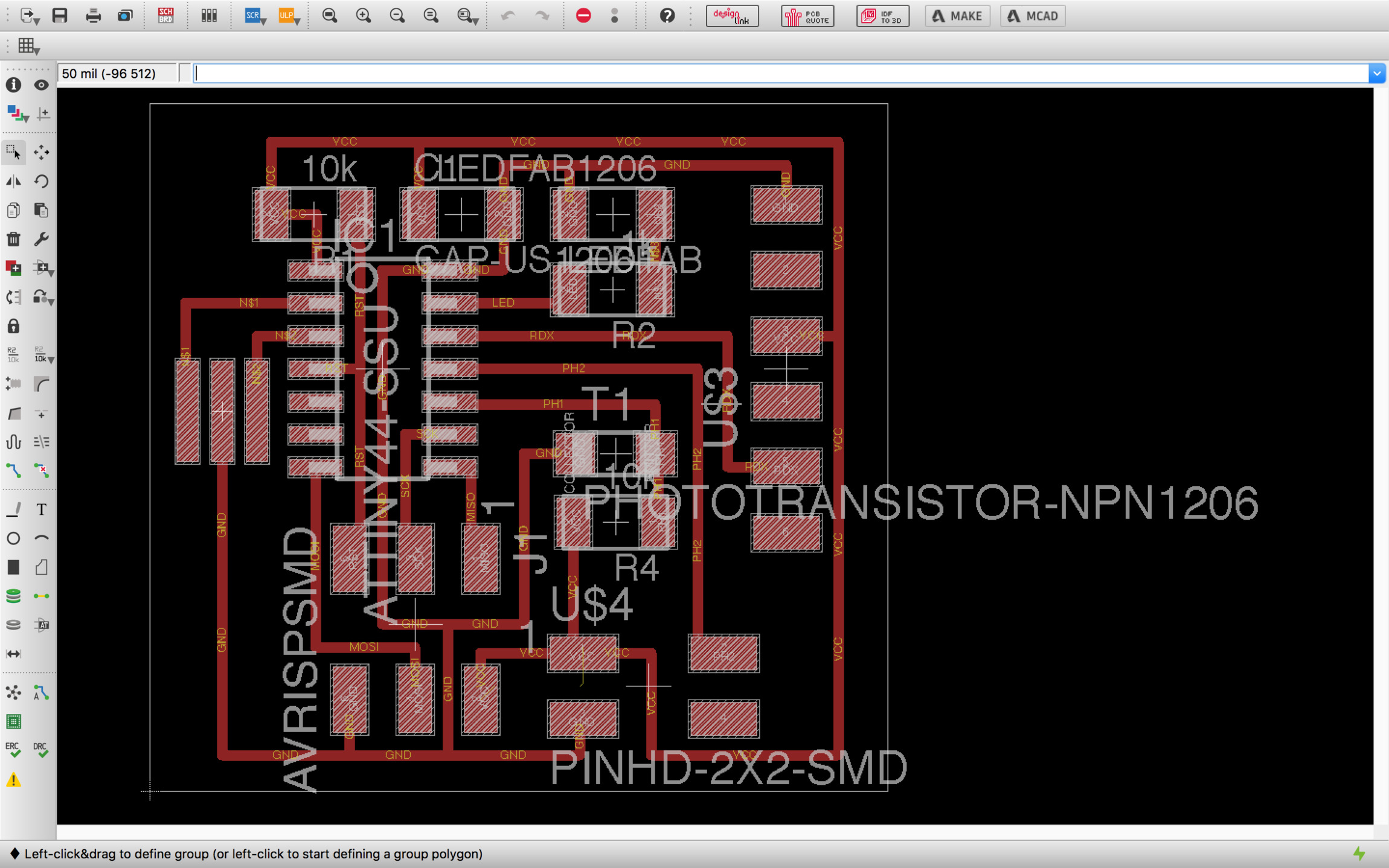The height and width of the screenshot is (868, 1389).
Task: Select the Add part tool
Action: [x=13, y=268]
